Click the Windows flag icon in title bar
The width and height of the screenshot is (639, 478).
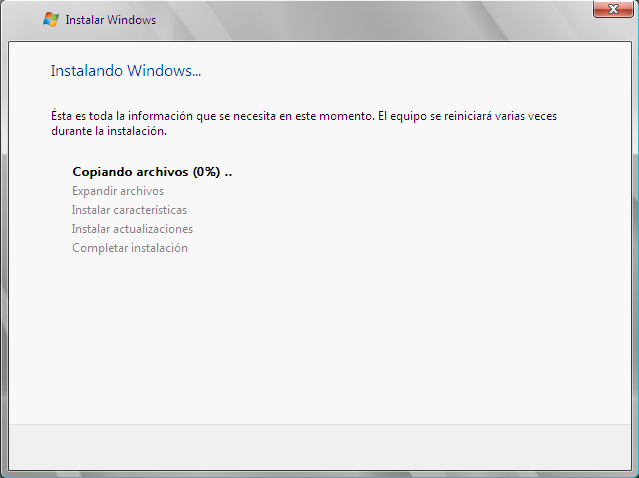coord(51,19)
